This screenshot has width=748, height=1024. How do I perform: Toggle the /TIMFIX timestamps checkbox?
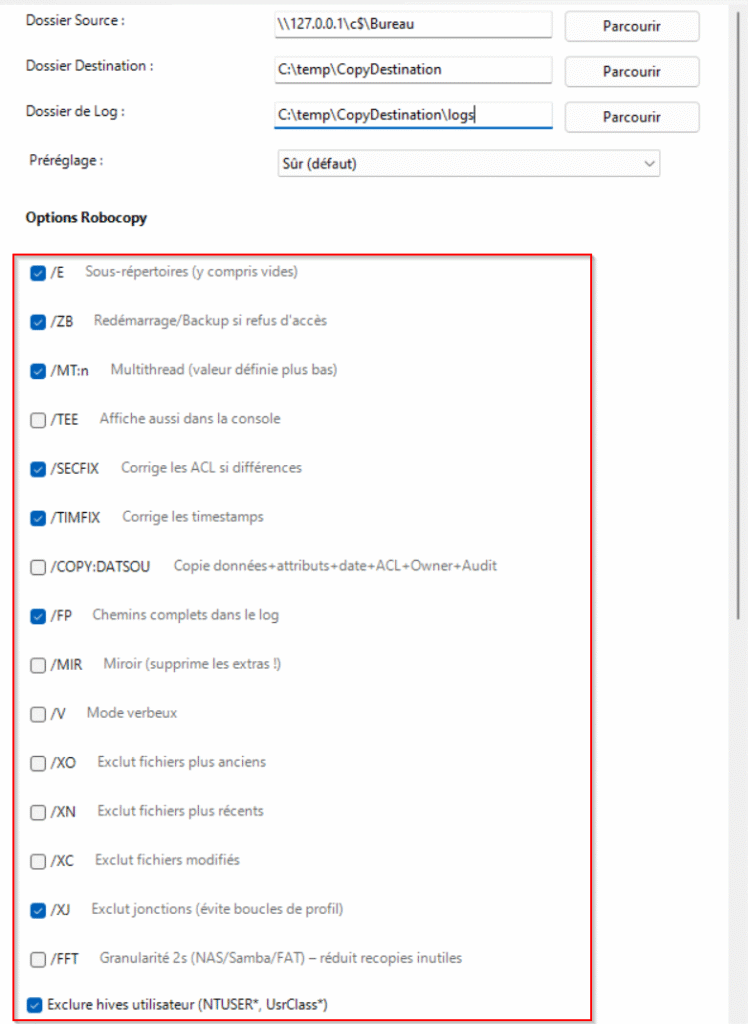coord(38,518)
